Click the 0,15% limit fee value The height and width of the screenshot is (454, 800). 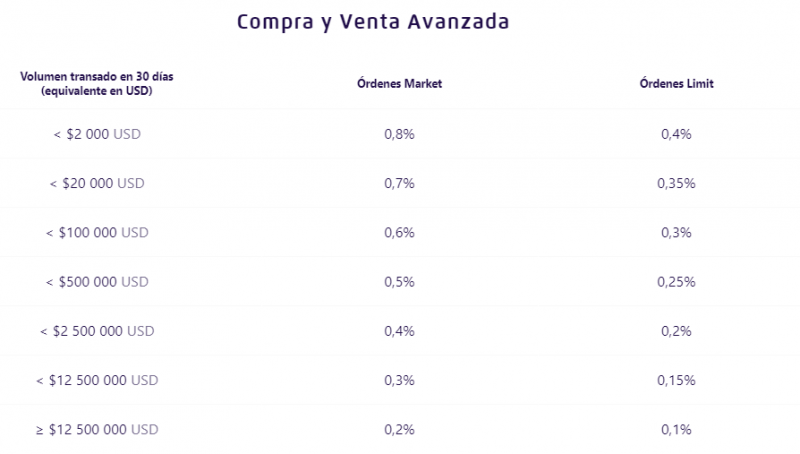tap(677, 380)
